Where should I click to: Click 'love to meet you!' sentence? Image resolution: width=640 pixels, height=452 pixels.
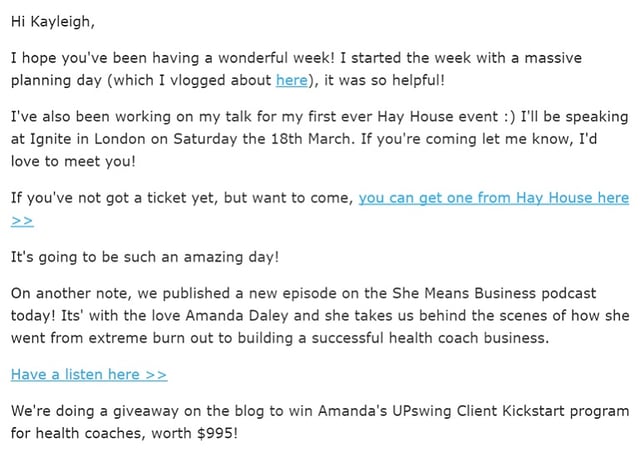coord(73,161)
